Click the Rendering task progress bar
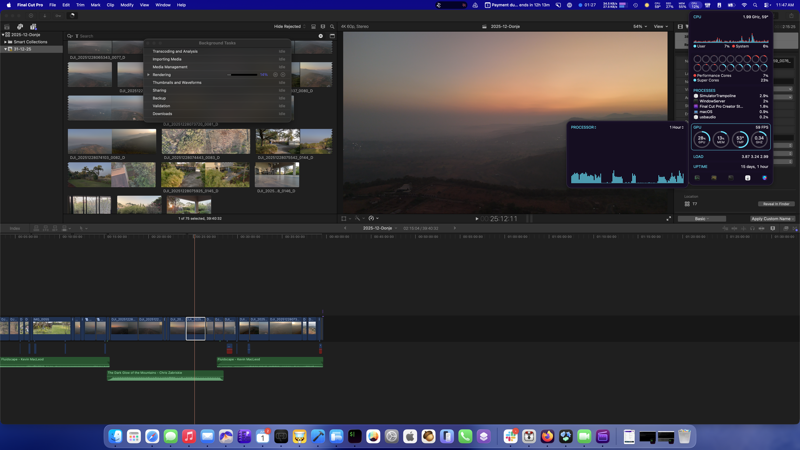The height and width of the screenshot is (450, 800). point(244,75)
